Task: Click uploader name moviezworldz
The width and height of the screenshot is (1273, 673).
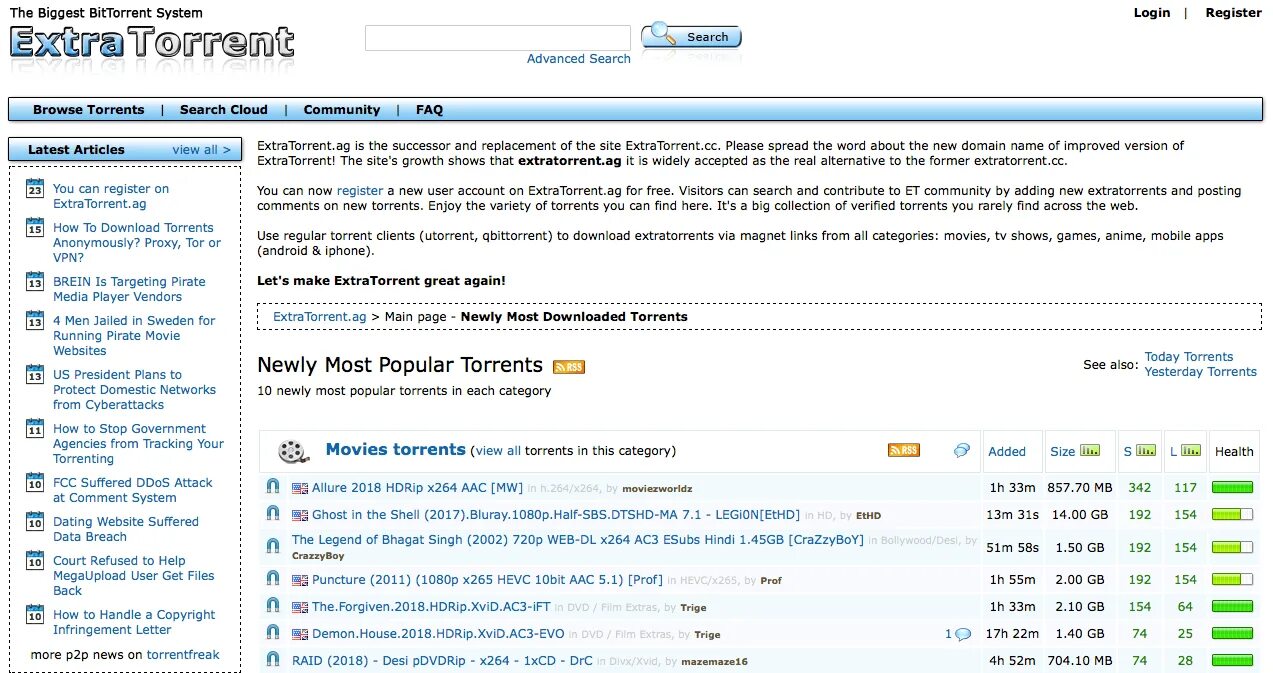Action: (657, 489)
